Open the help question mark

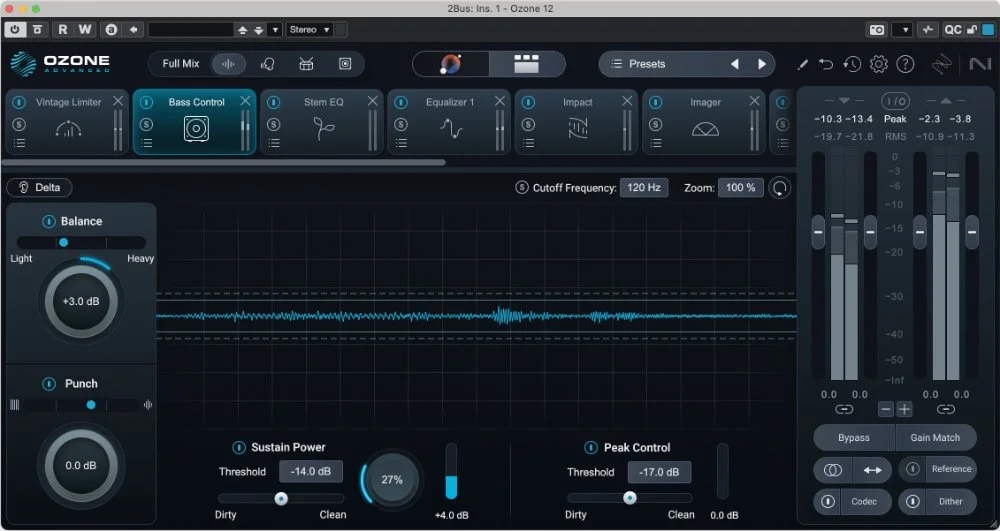point(906,64)
